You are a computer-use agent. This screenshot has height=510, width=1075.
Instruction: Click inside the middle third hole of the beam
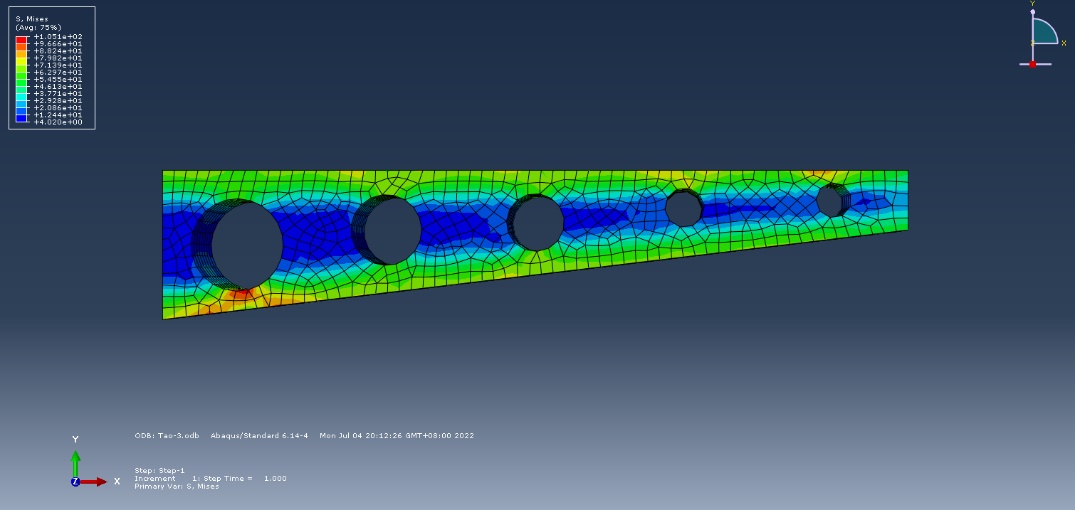tap(538, 223)
